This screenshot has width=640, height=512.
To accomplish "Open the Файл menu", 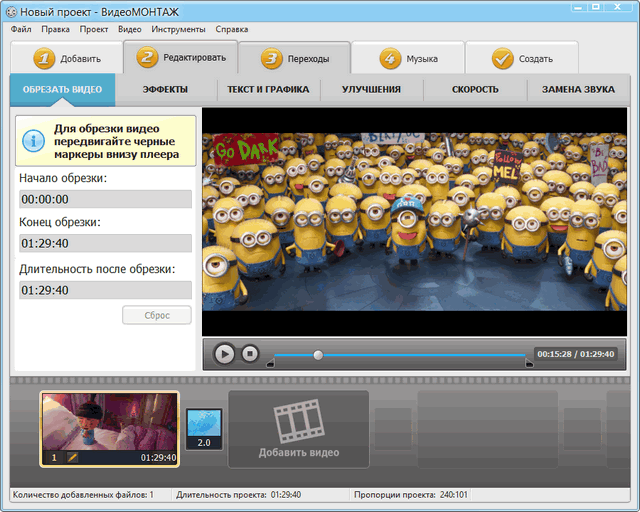I will (x=21, y=29).
